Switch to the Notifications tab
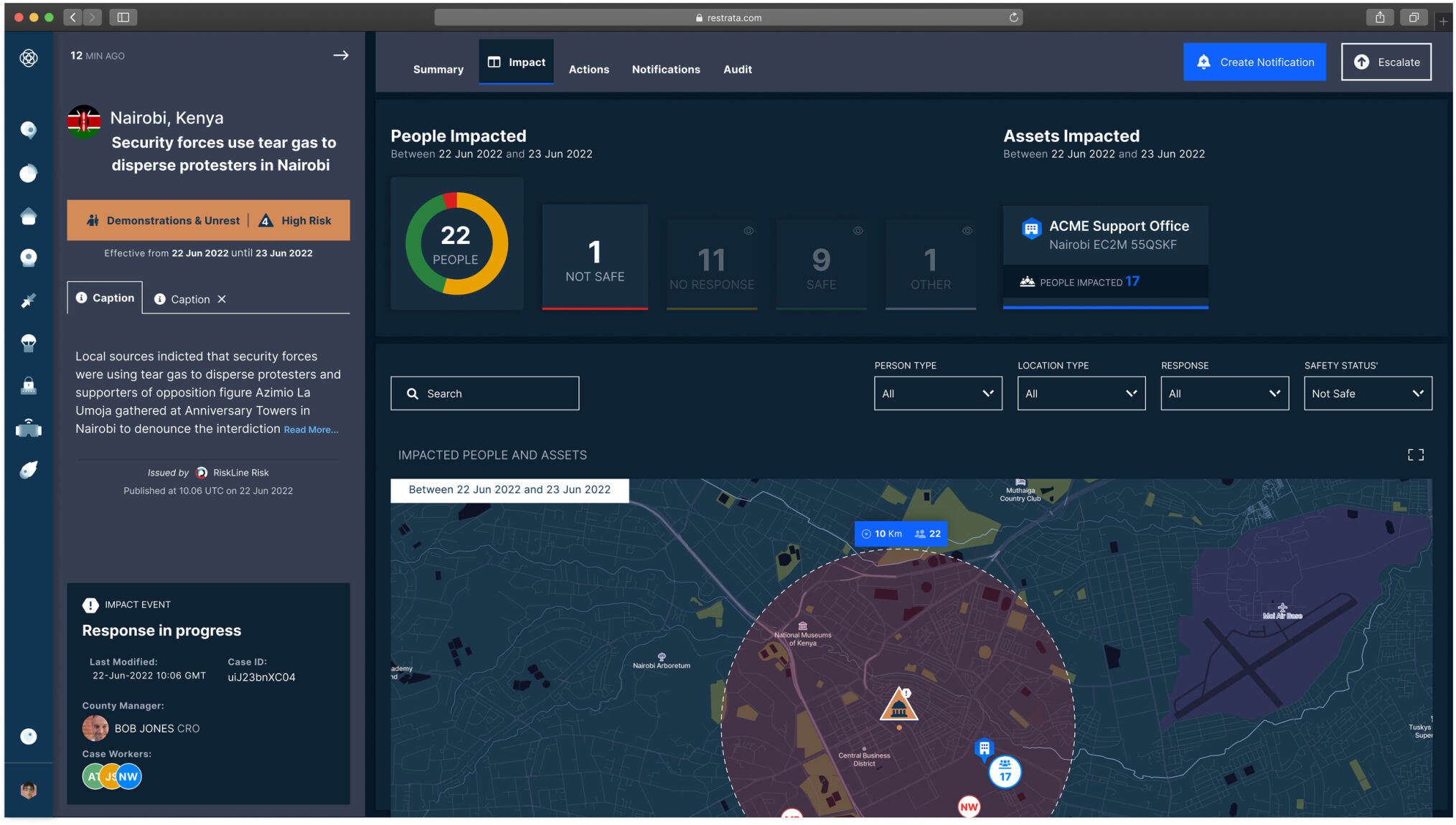Viewport: 1456px width, 825px height. (666, 69)
